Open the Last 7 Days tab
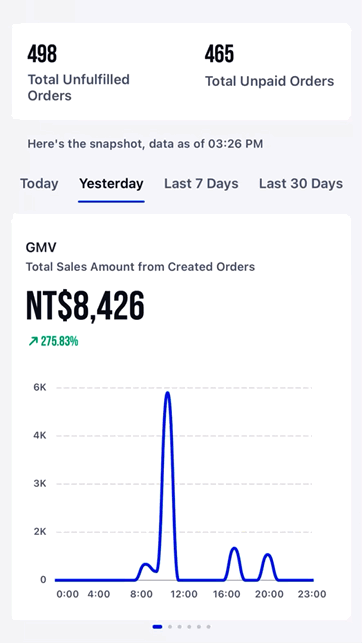The height and width of the screenshot is (643, 362). [x=201, y=183]
